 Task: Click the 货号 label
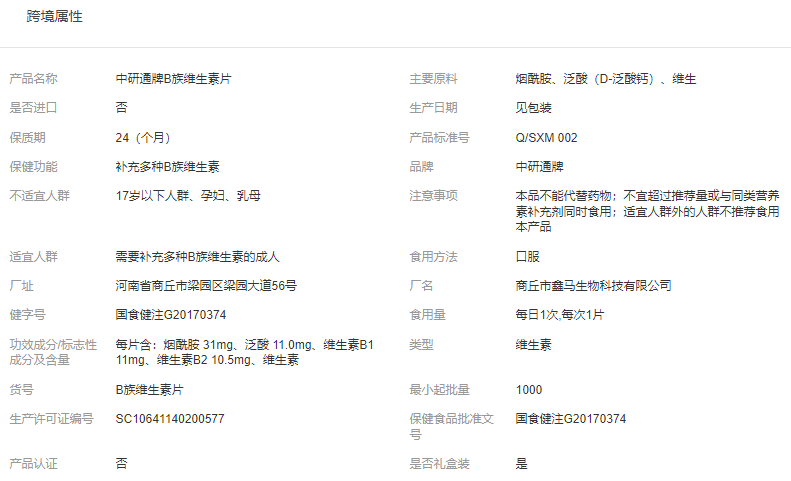(x=22, y=390)
